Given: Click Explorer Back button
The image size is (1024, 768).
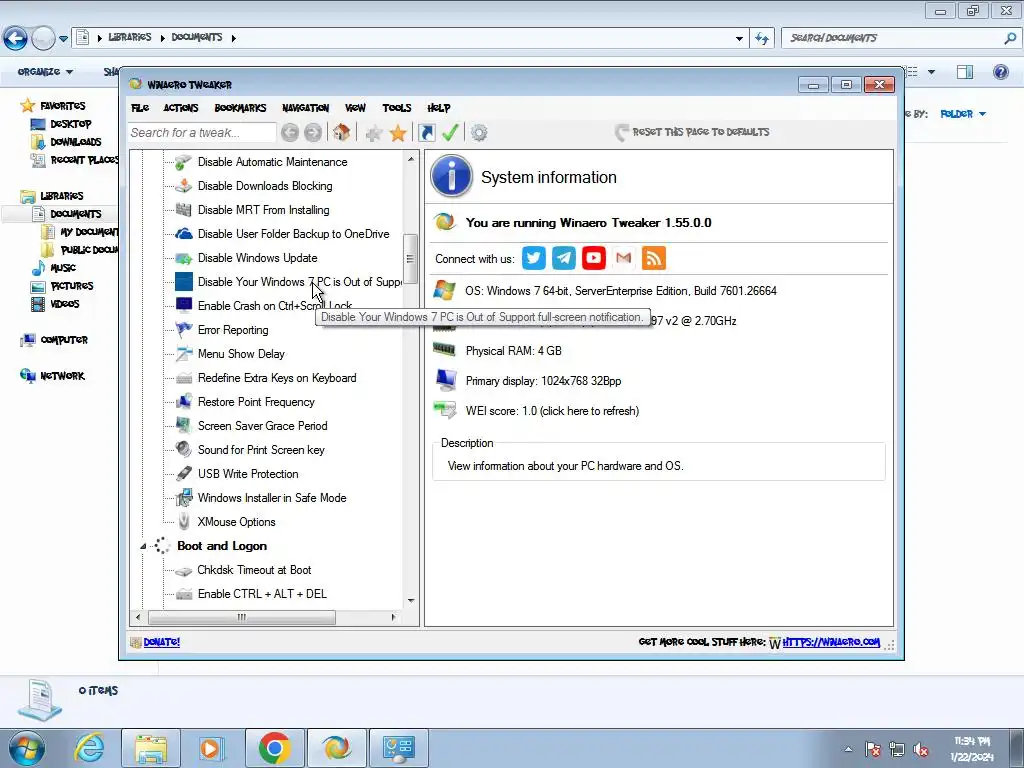Looking at the screenshot, I should pos(15,39).
